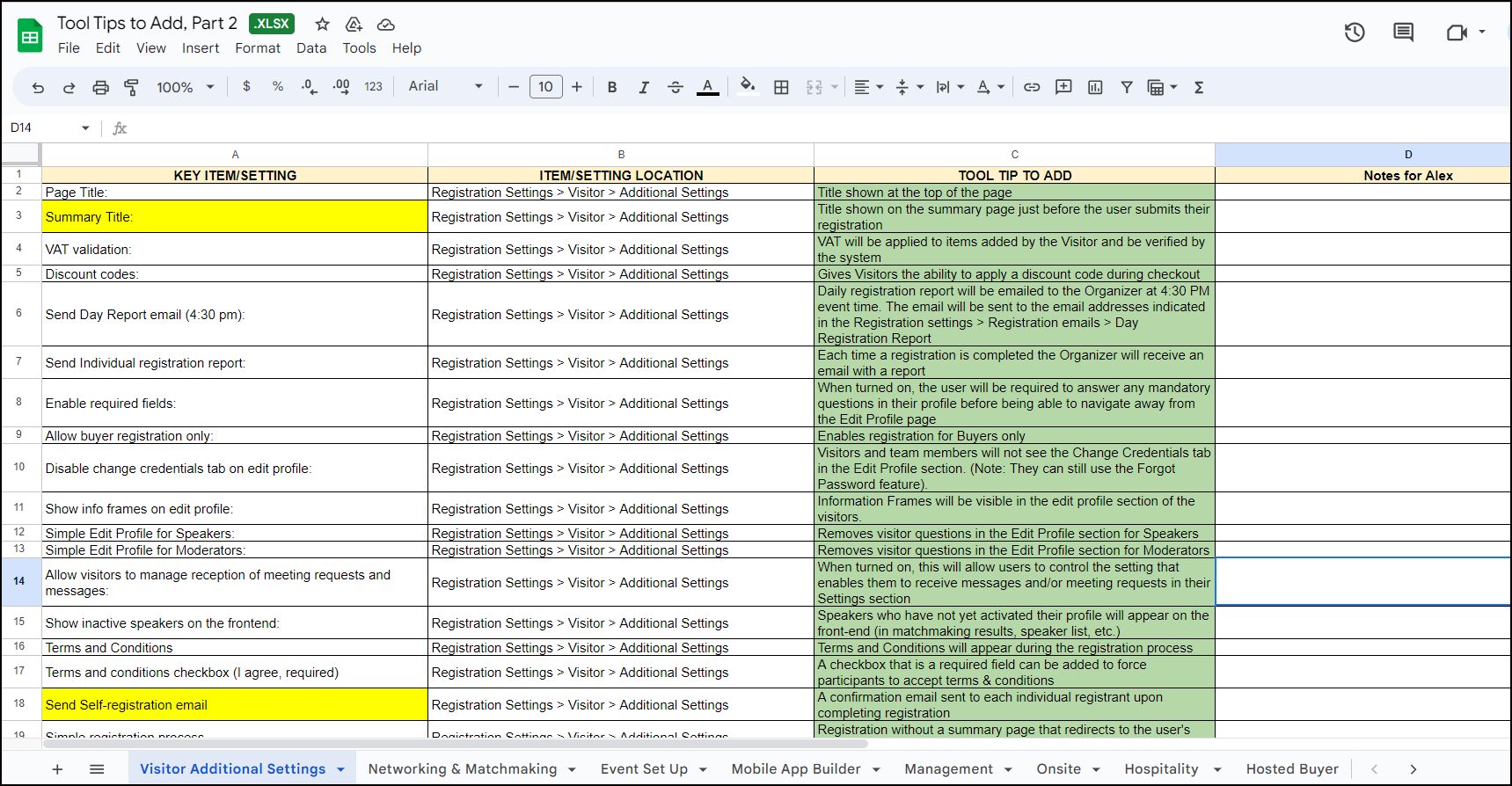The image size is (1512, 786).
Task: Format as currency with dollar icon
Action: pos(246,86)
